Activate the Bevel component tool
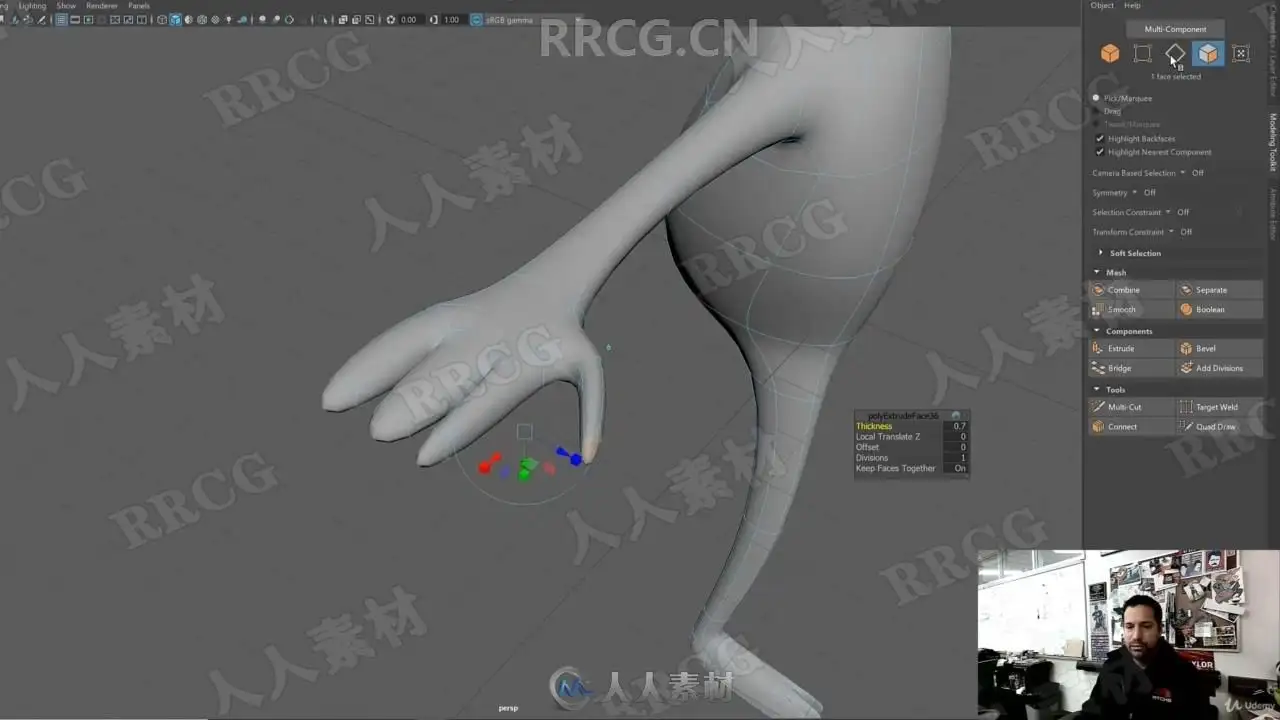 pos(1219,349)
